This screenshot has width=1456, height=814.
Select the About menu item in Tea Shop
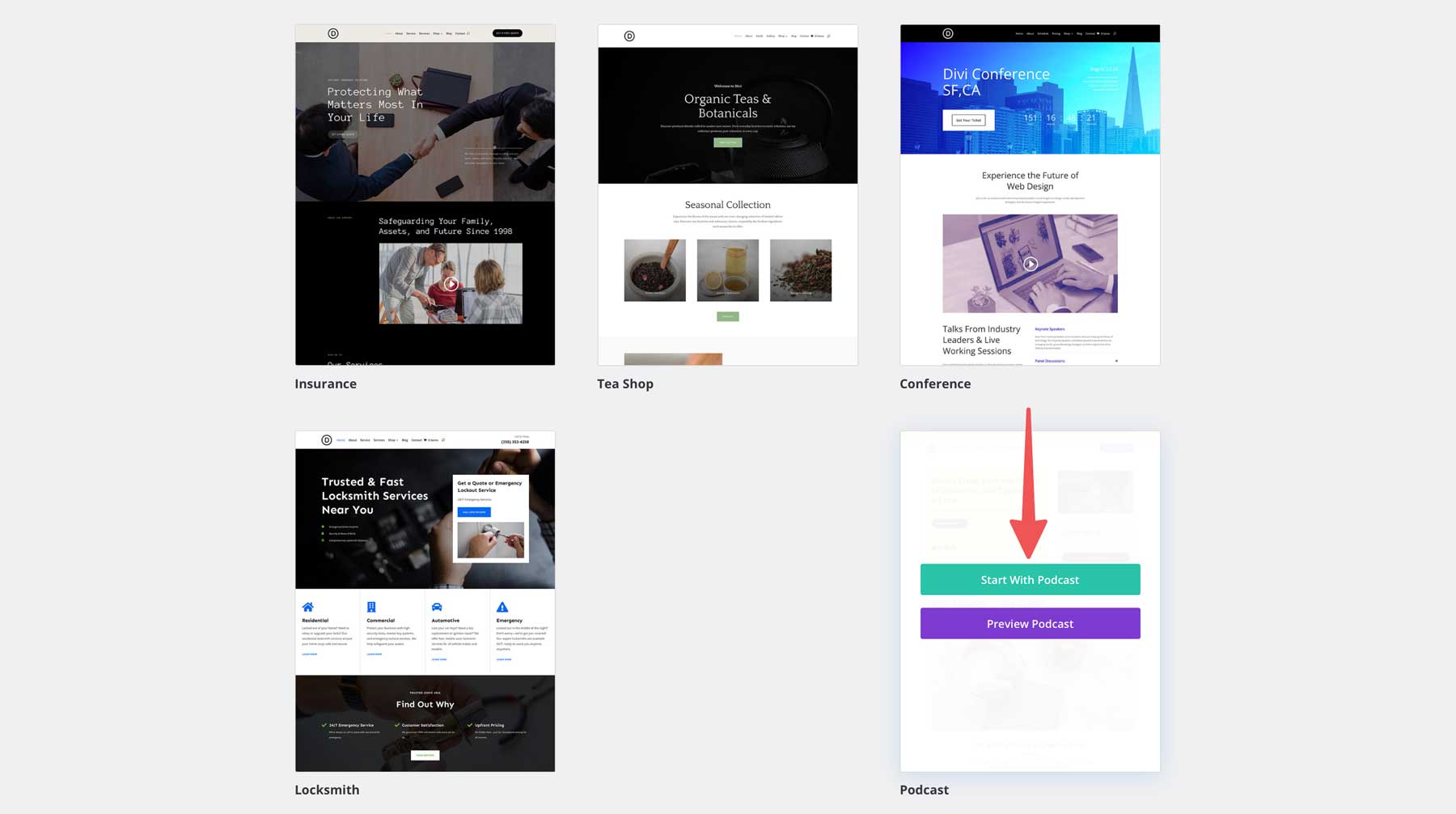pos(749,36)
